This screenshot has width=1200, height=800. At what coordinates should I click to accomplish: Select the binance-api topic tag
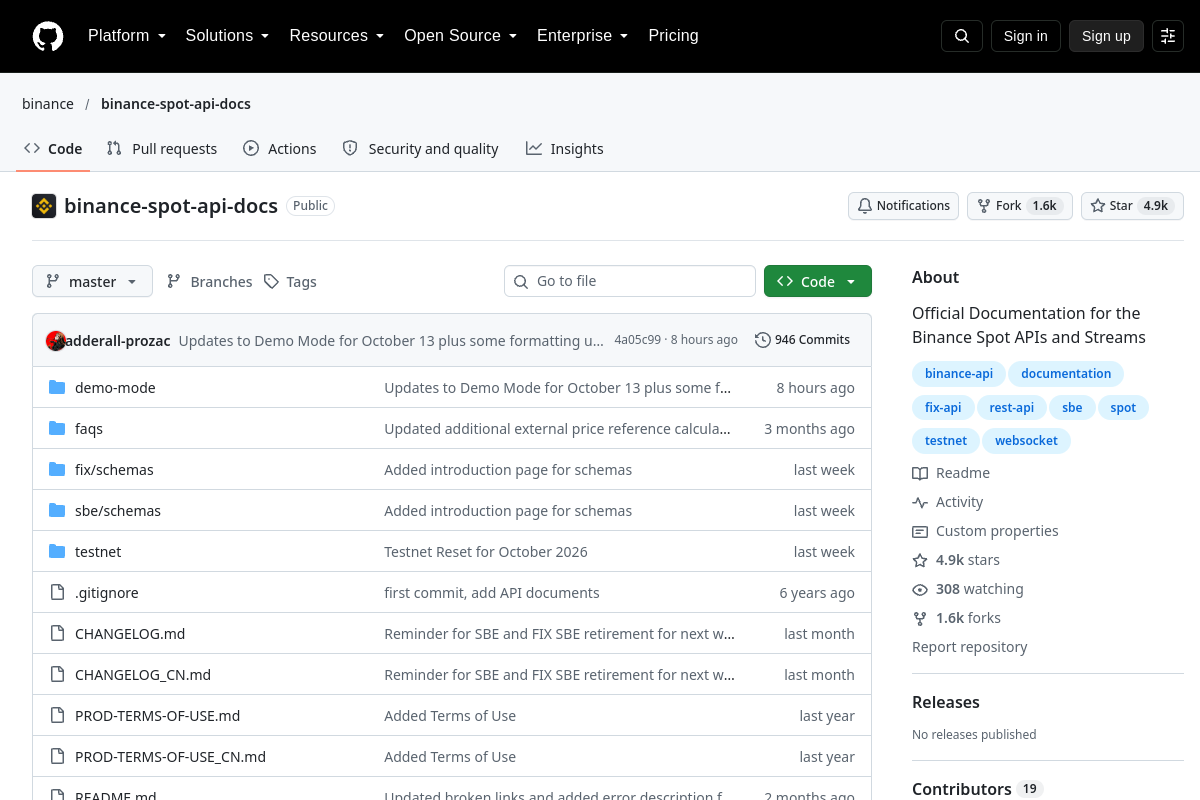coord(959,374)
